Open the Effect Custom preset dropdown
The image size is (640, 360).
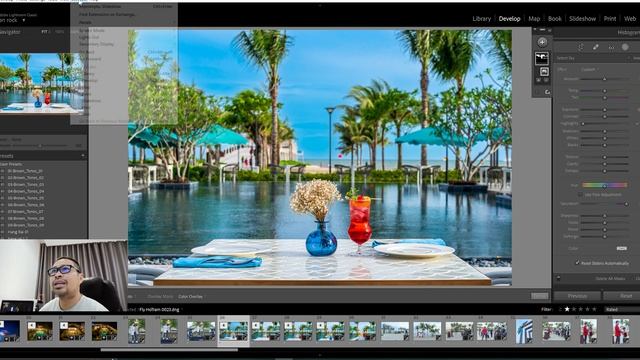point(589,69)
